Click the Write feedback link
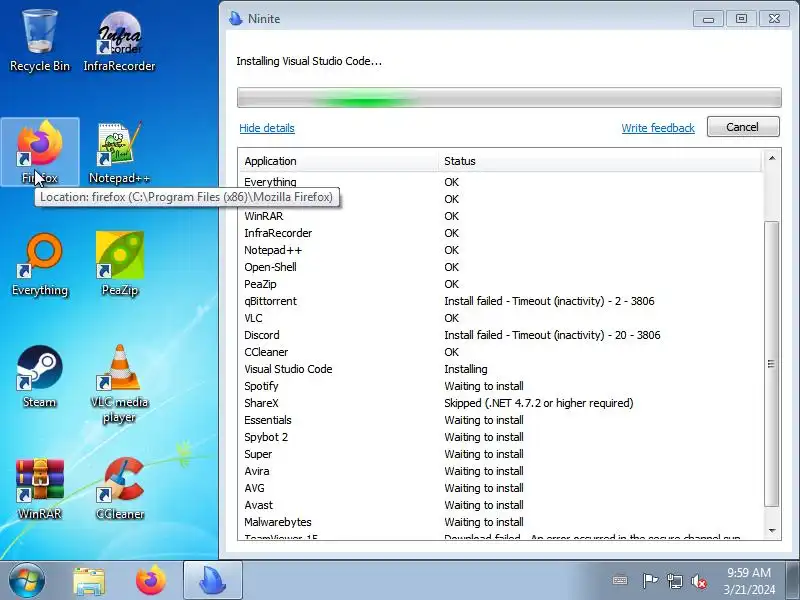Screen dimensions: 800x600 (658, 128)
